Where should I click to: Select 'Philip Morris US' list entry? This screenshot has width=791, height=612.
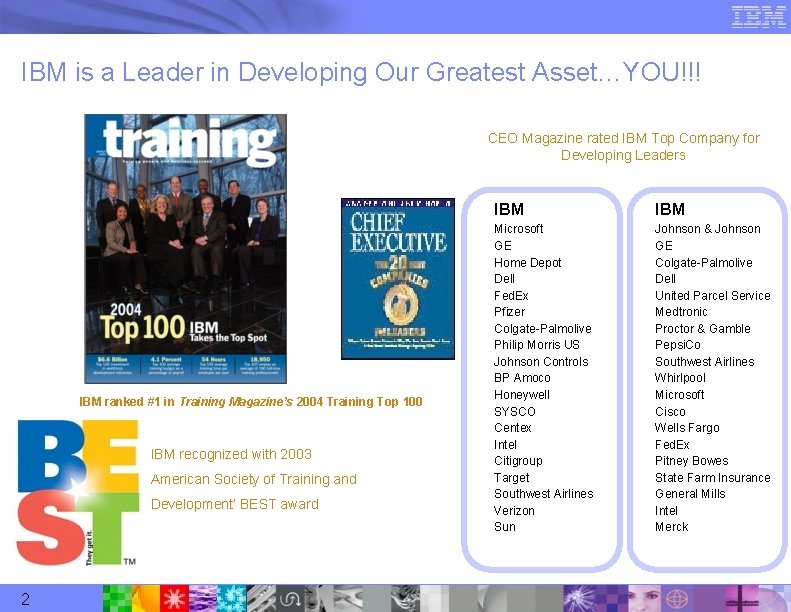(537, 345)
